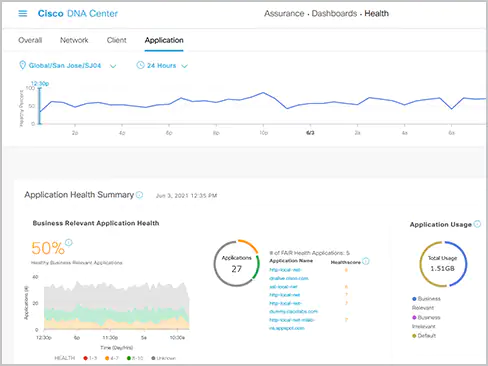The height and width of the screenshot is (366, 488).
Task: Click the clock icon beside 24 Hours
Action: coord(140,65)
